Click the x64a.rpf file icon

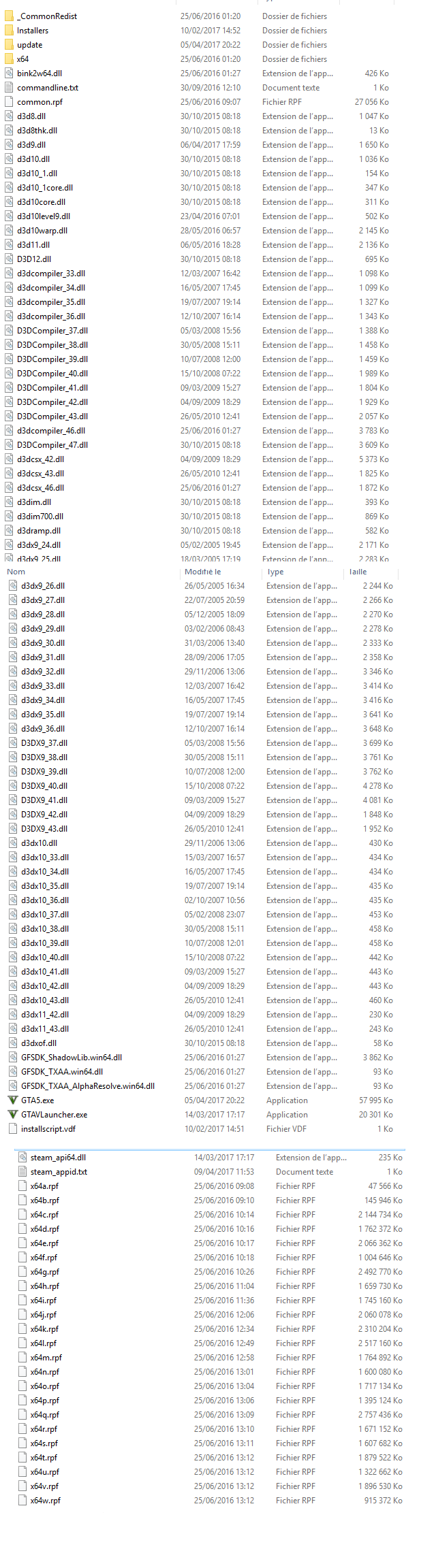click(x=22, y=1186)
